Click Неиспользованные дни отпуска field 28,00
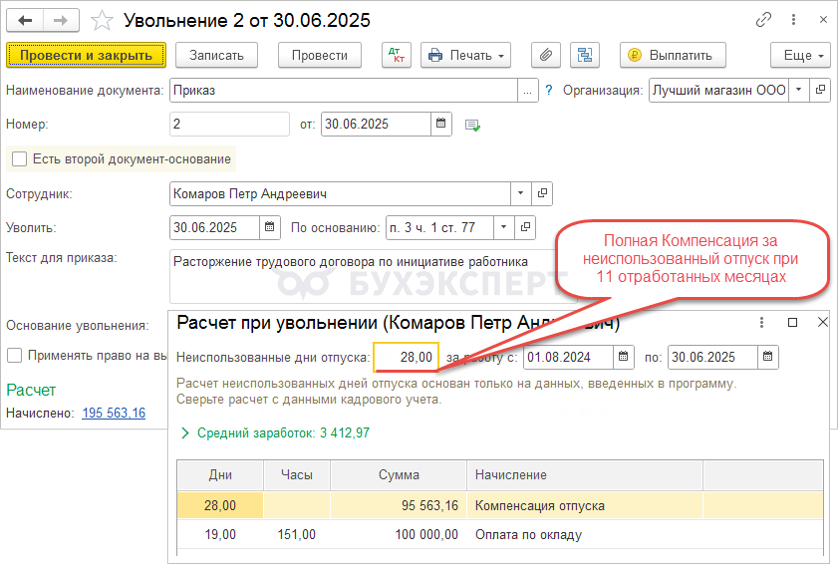Image resolution: width=838 pixels, height=568 pixels. pos(406,357)
